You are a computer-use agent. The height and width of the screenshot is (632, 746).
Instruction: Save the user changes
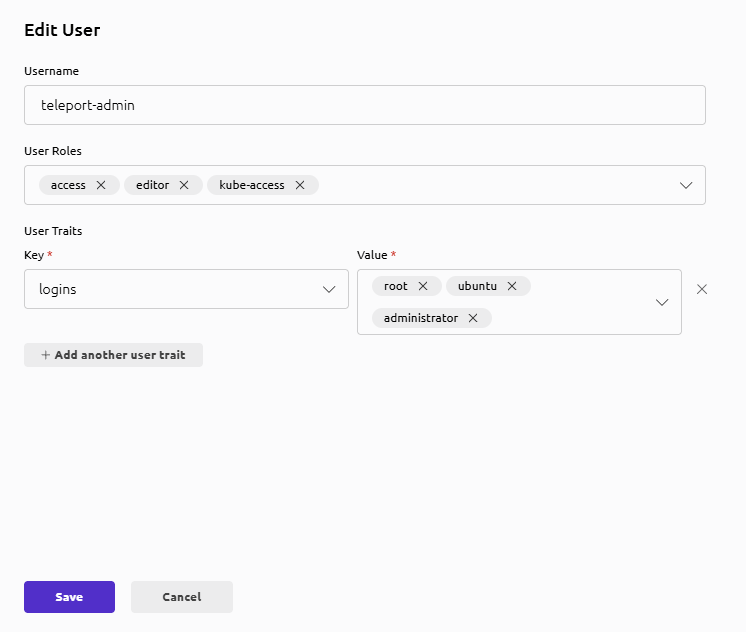(x=69, y=597)
